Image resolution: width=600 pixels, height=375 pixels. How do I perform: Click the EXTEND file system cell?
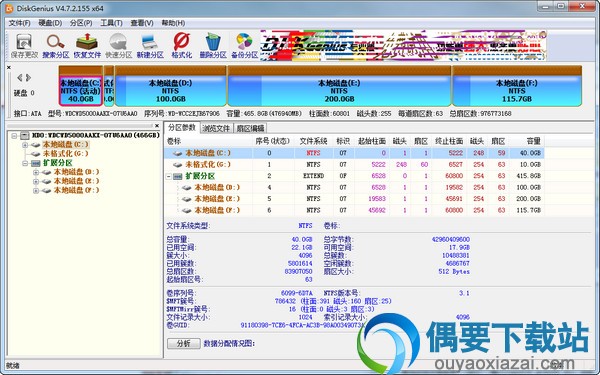click(313, 176)
